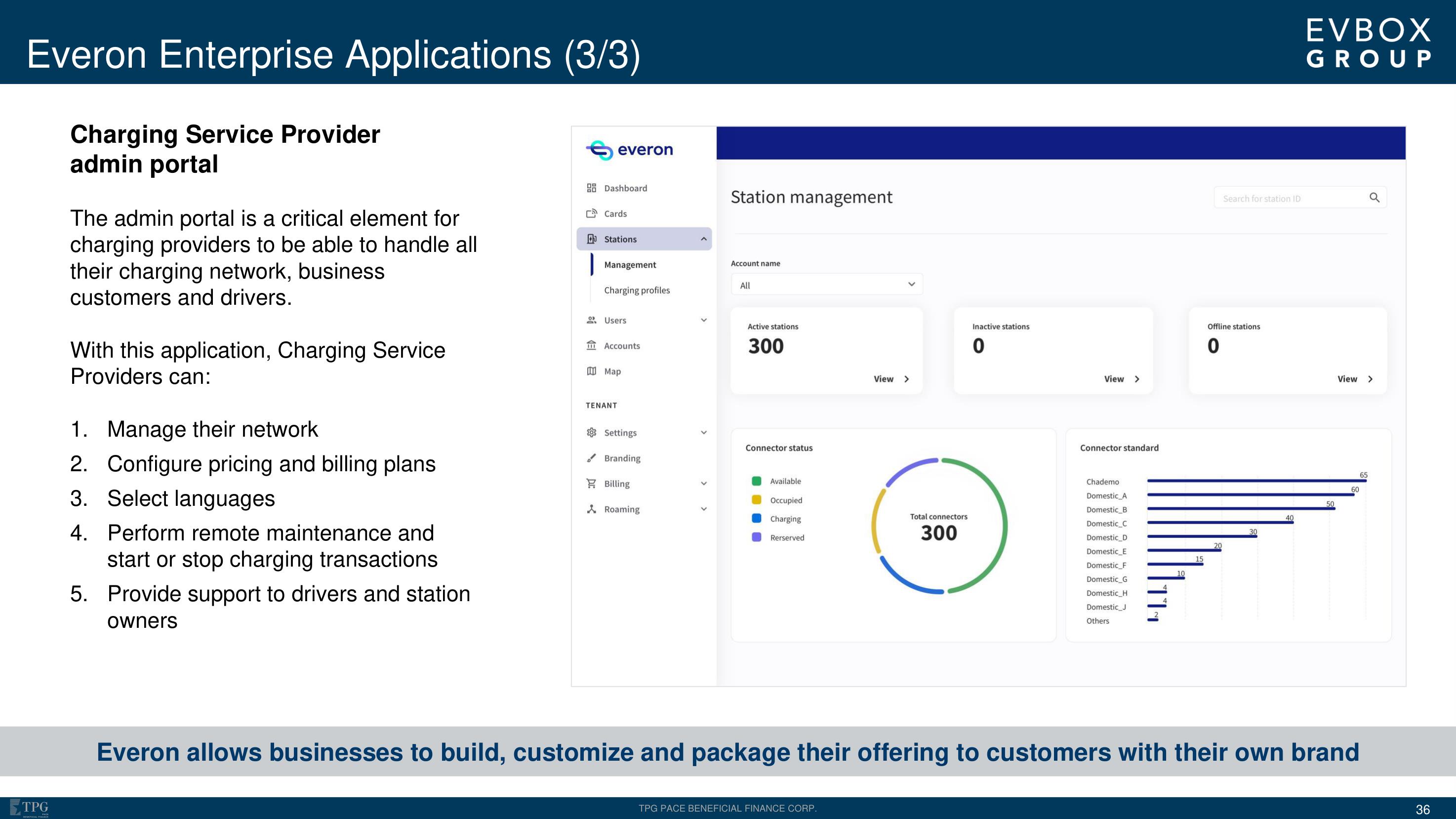The image size is (1456, 819).
Task: Click View under Offline stations
Action: [x=1347, y=379]
